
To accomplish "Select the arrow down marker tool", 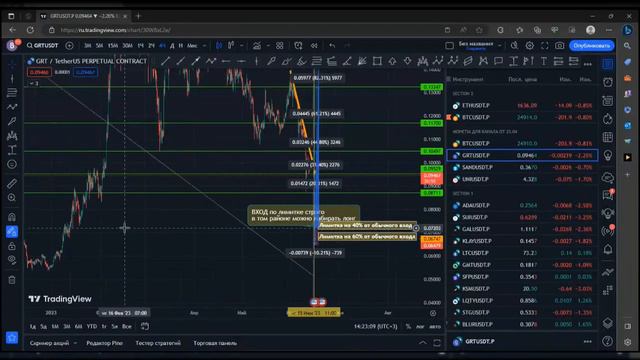I will point(407,61).
